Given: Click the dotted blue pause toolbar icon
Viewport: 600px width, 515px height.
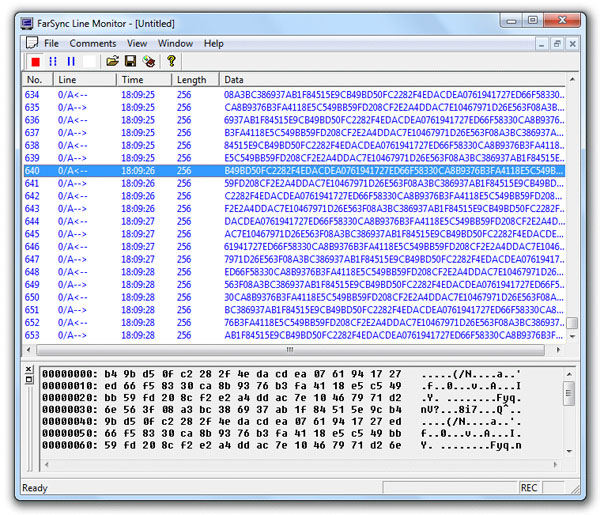Looking at the screenshot, I should point(53,62).
